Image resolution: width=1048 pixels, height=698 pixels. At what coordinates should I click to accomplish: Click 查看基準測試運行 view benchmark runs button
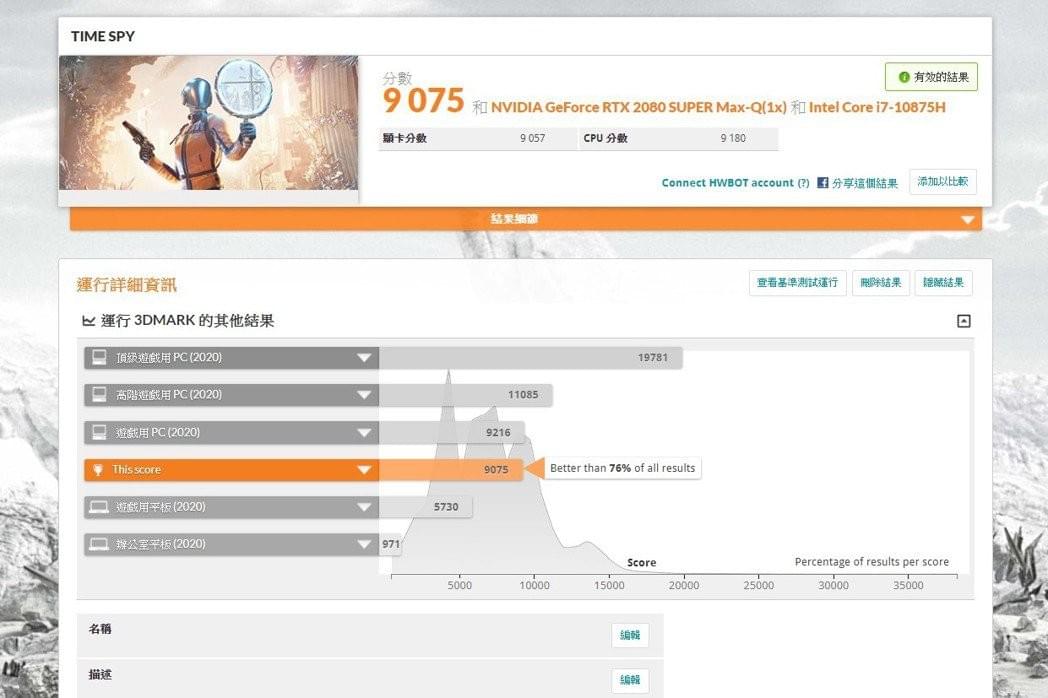[797, 283]
